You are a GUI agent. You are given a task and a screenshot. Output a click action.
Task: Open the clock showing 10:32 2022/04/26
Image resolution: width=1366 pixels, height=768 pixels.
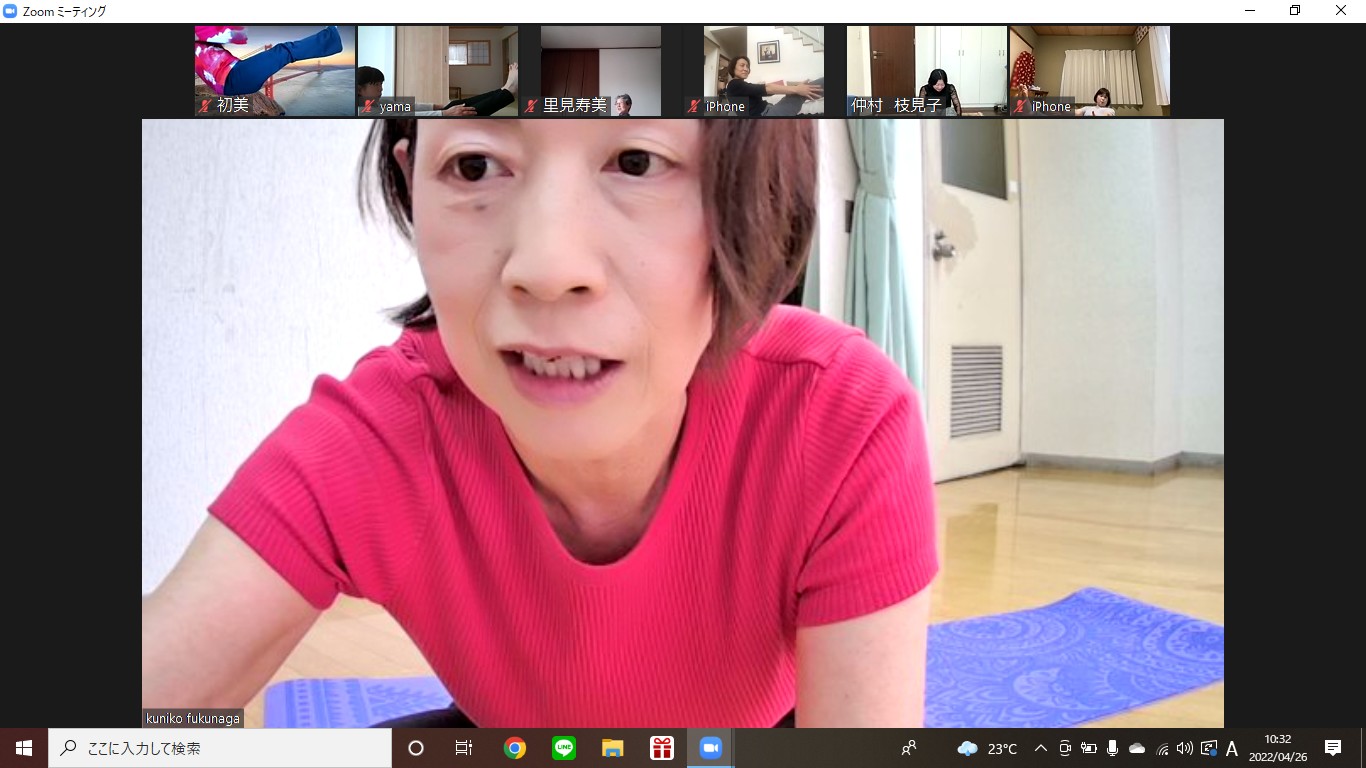click(x=1278, y=748)
